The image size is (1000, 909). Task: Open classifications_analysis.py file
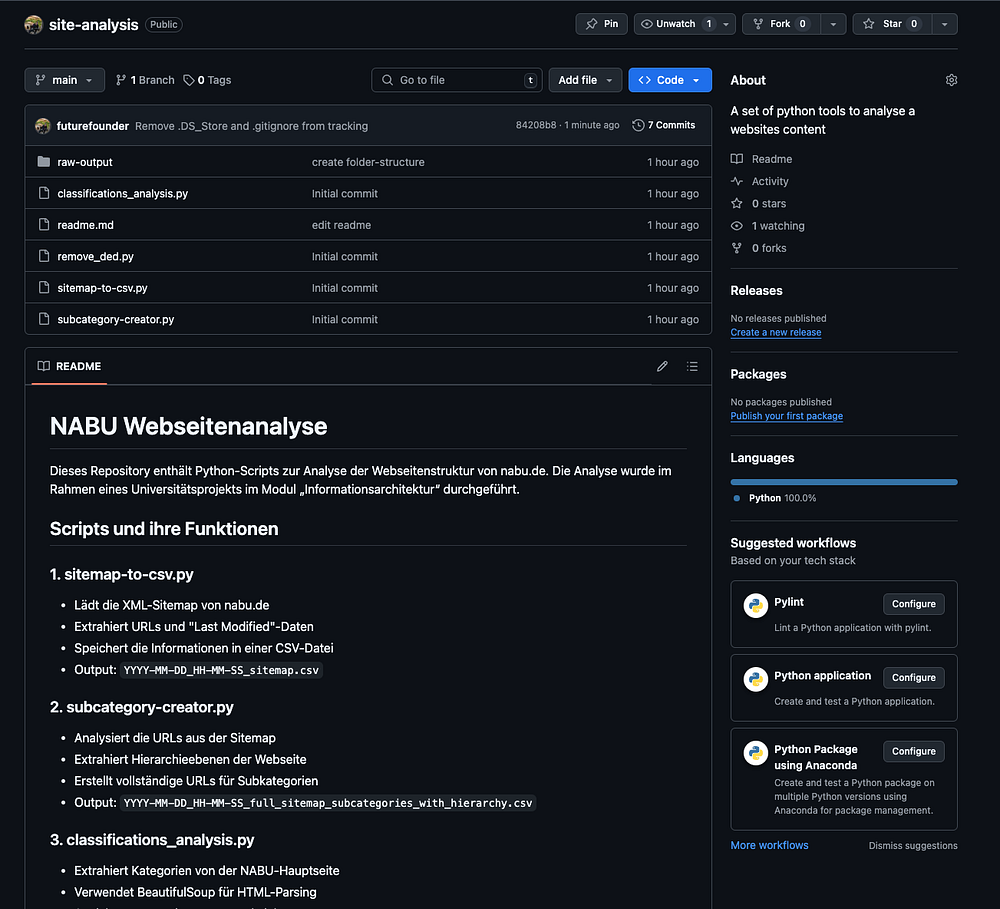coord(122,193)
